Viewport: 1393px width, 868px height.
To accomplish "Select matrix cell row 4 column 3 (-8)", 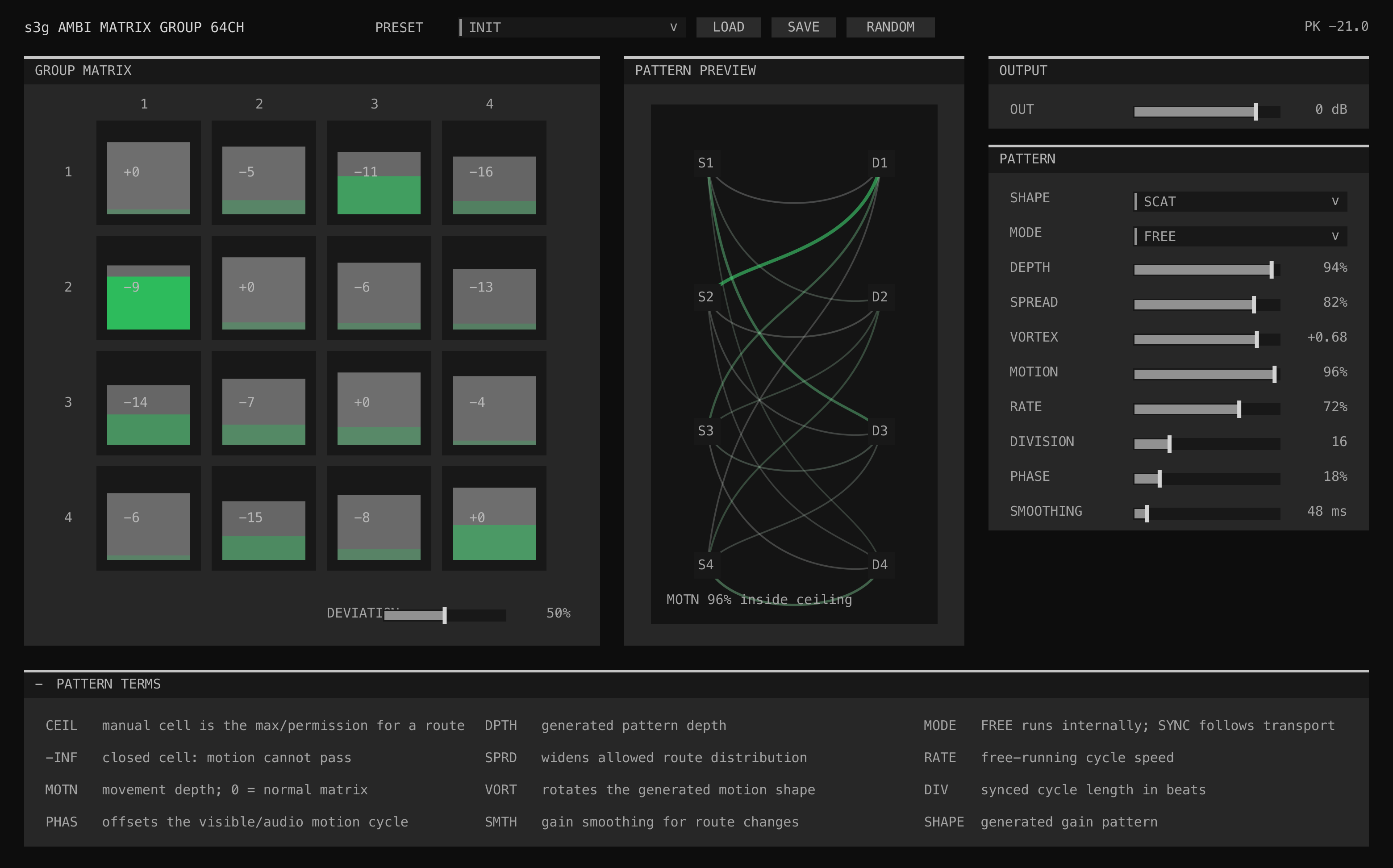I will point(379,518).
